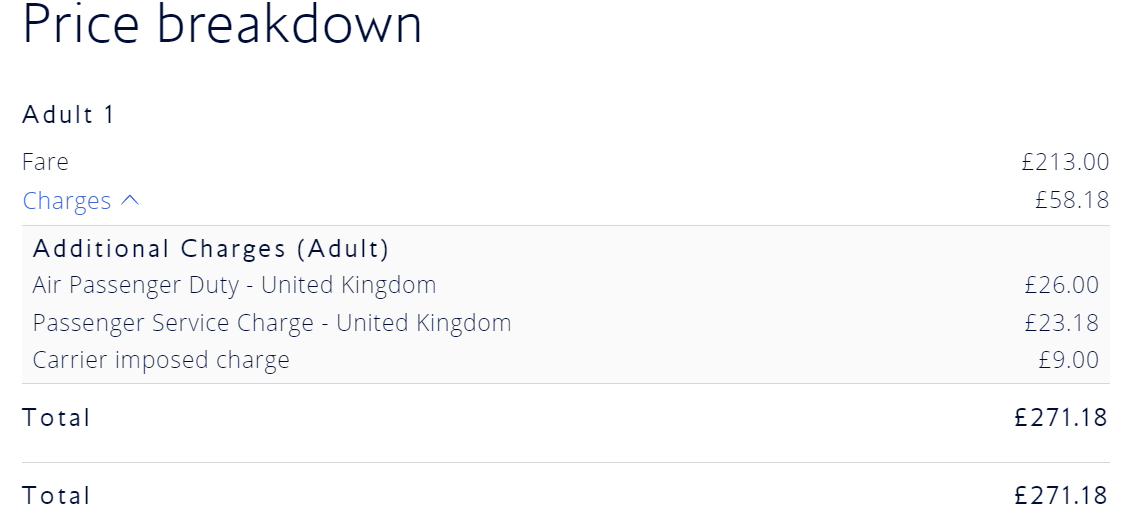
Task: Click the £58.18 charges amount
Action: tap(1072, 201)
